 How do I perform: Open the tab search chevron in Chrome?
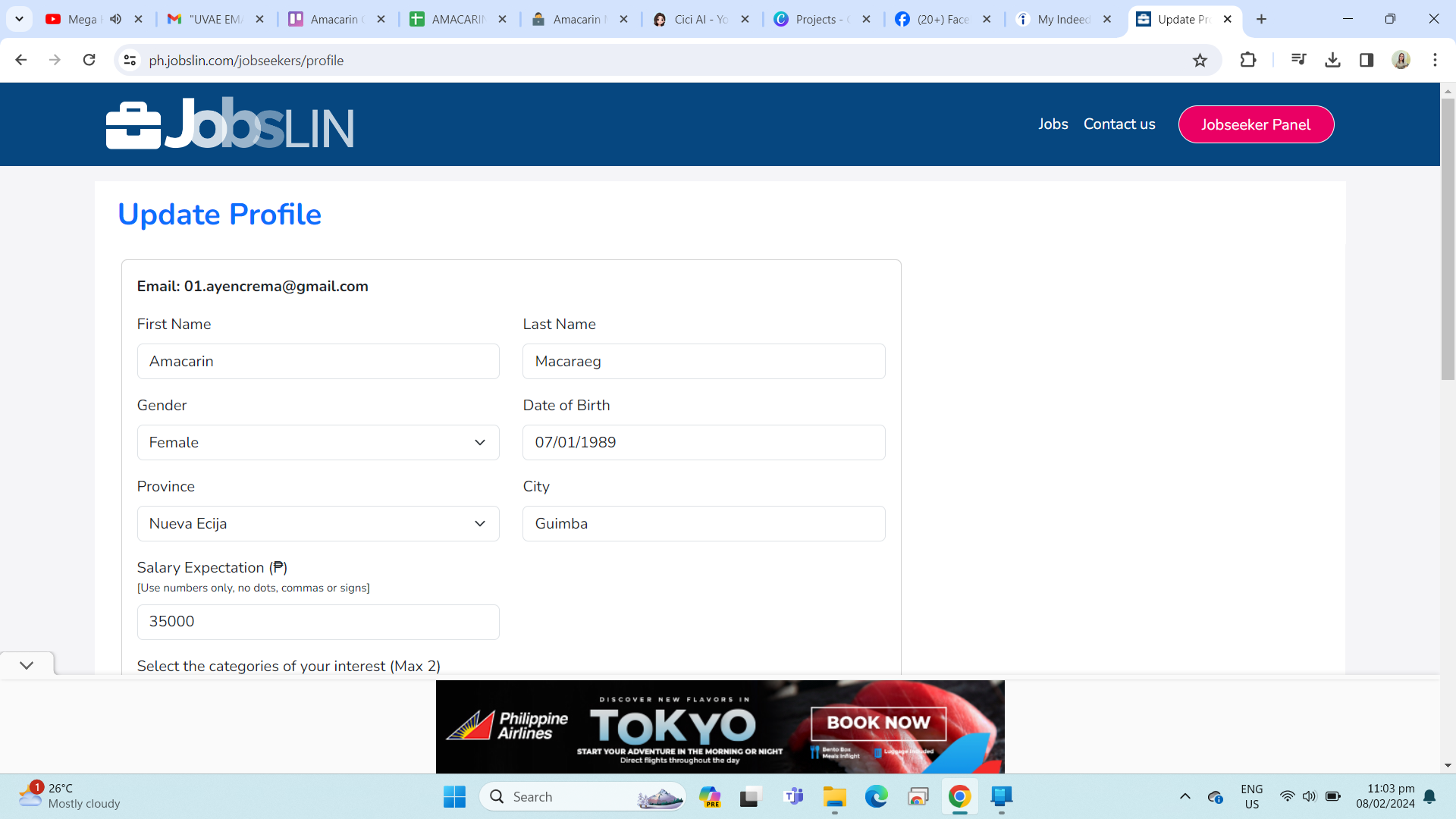[19, 19]
